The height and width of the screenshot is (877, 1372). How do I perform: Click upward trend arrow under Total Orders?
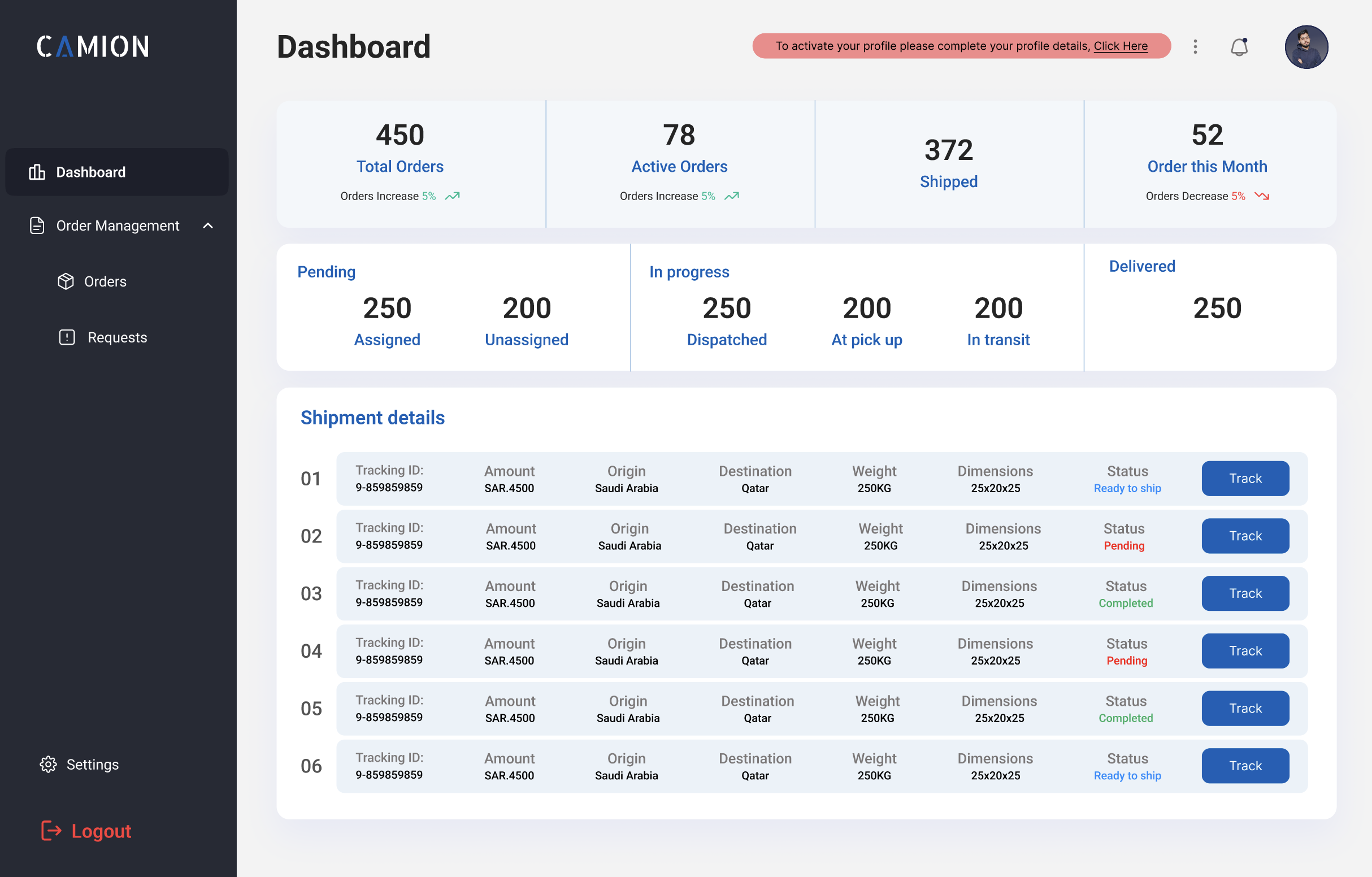tap(453, 196)
